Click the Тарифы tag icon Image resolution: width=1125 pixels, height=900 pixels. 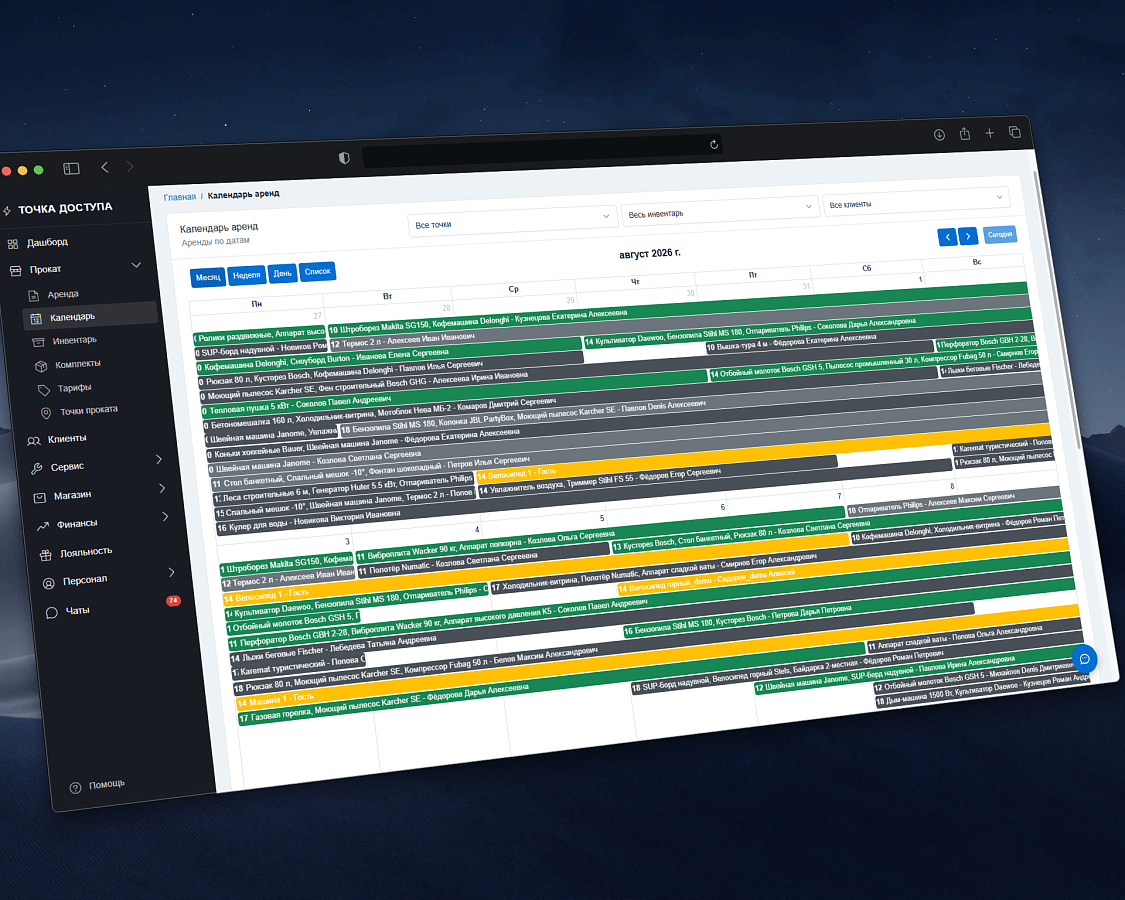click(44, 390)
